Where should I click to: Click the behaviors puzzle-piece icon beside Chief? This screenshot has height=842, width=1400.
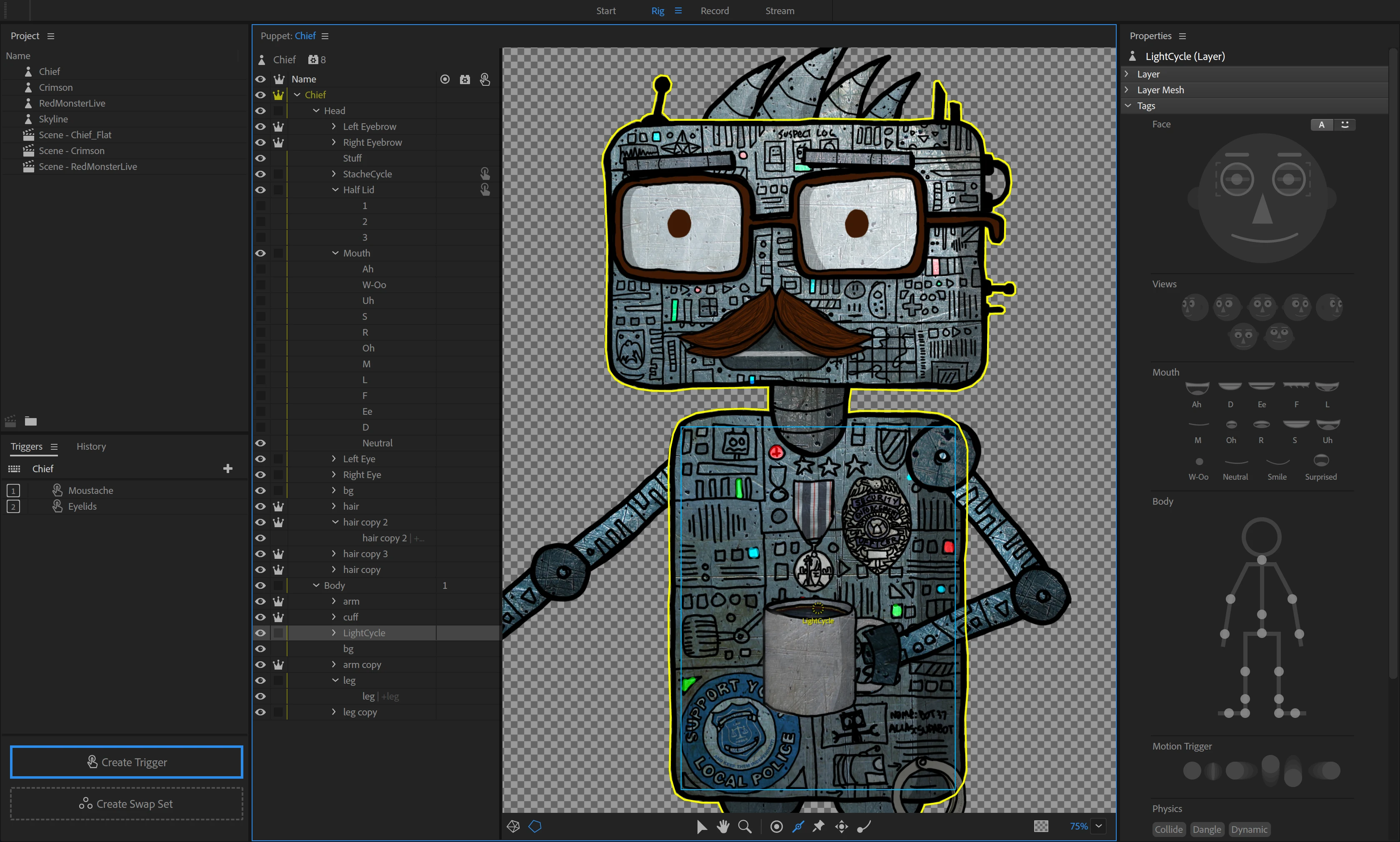(313, 59)
